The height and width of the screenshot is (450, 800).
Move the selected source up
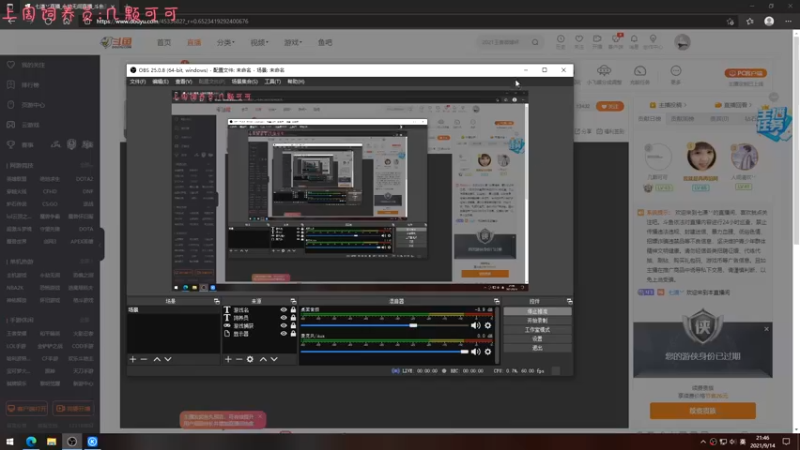pos(263,359)
